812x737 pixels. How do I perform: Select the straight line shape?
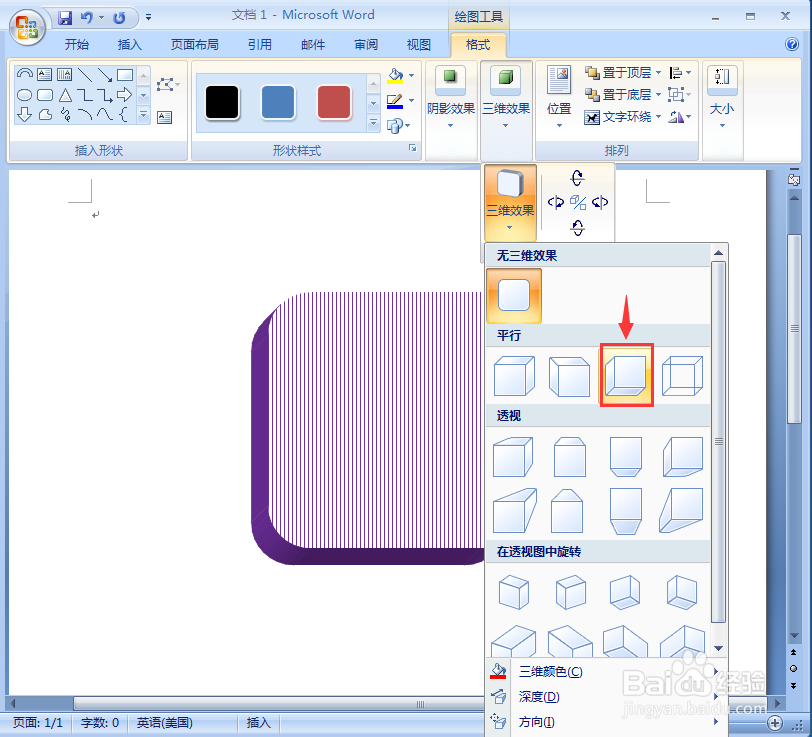85,75
